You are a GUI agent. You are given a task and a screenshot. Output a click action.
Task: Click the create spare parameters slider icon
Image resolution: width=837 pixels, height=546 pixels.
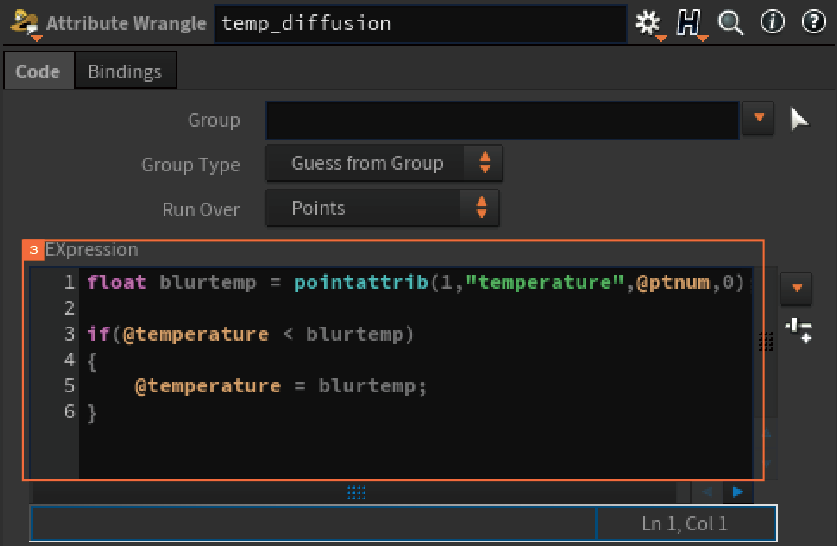[799, 329]
